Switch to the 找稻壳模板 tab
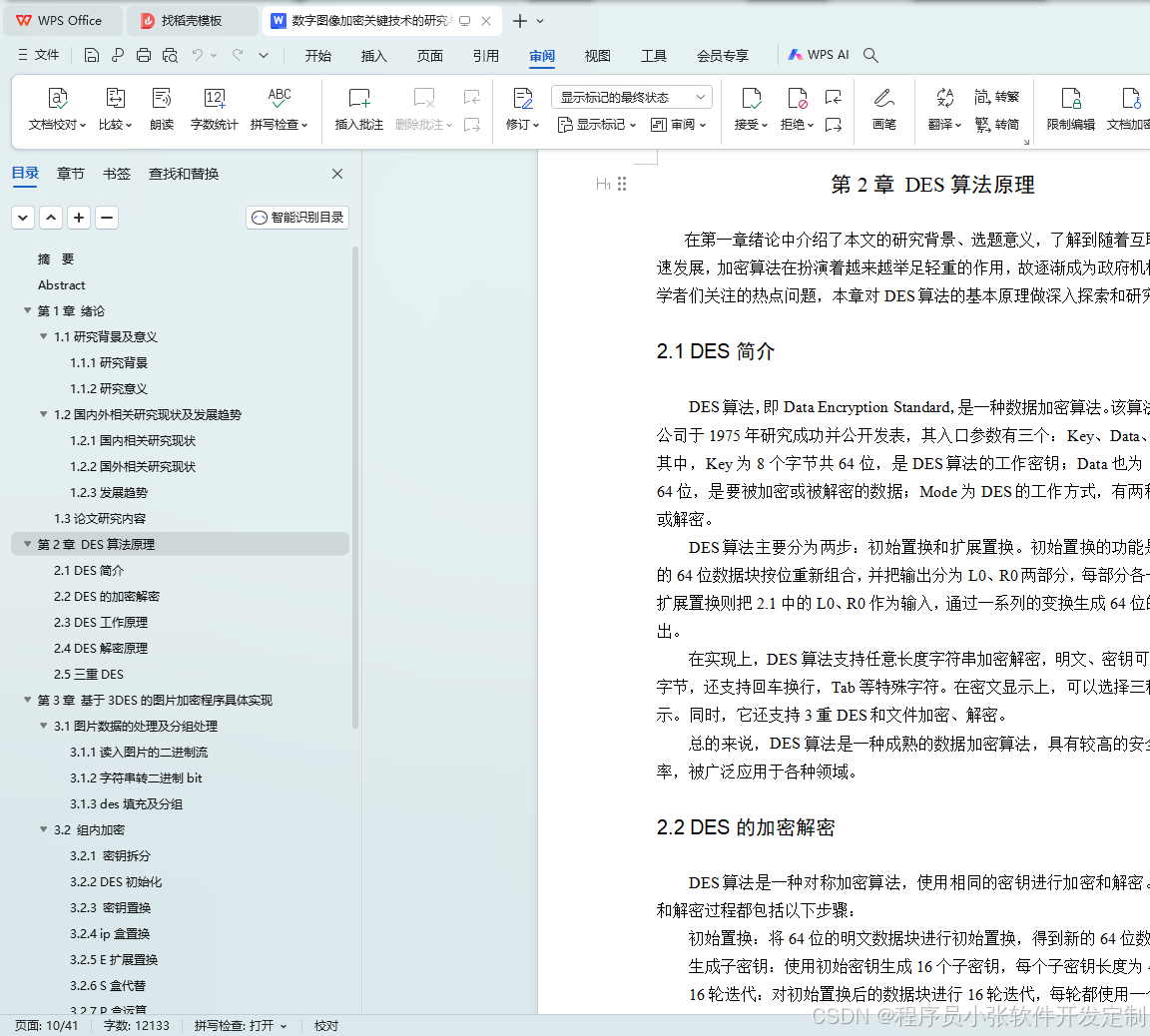 point(192,21)
